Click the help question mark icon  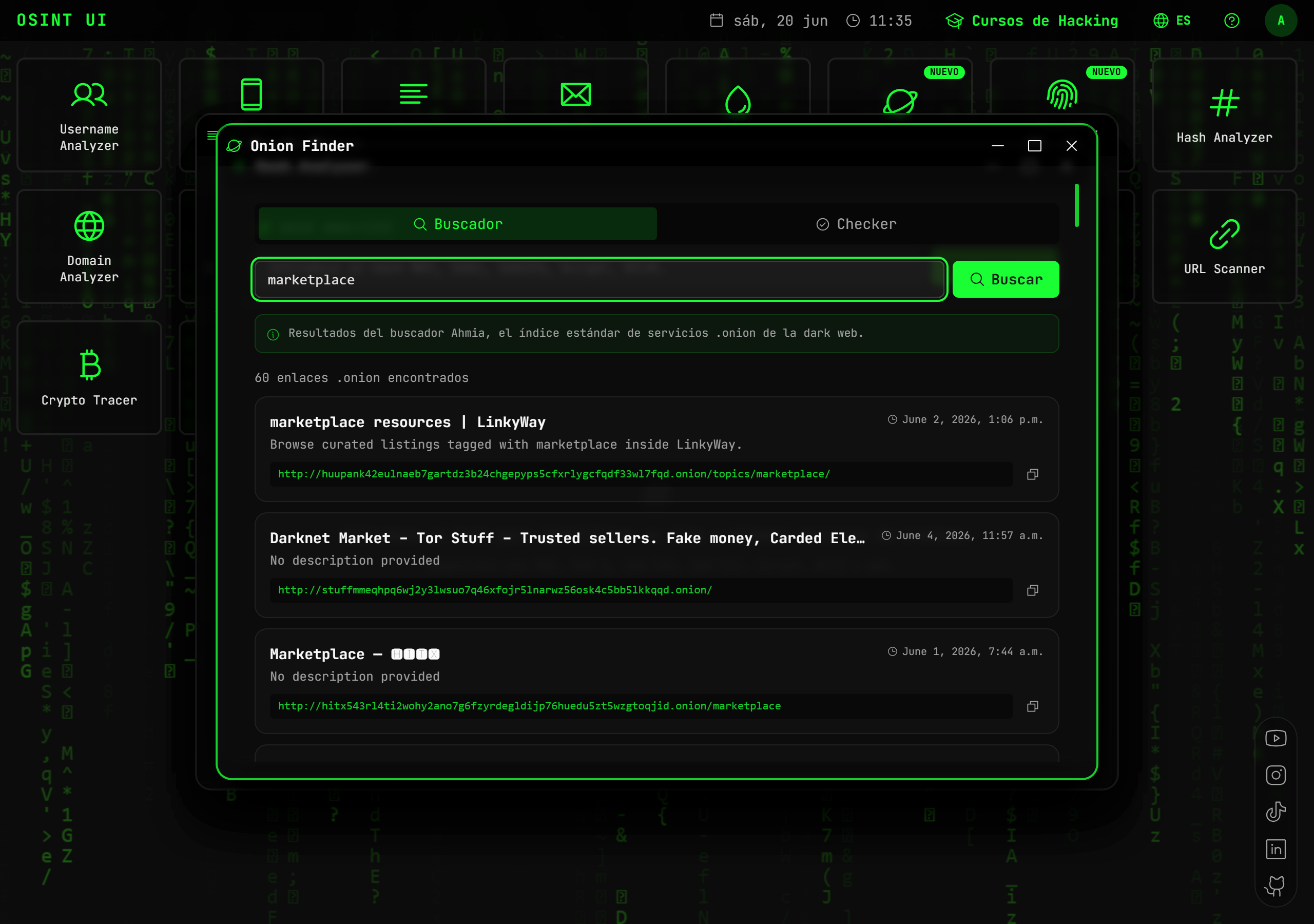click(x=1231, y=21)
